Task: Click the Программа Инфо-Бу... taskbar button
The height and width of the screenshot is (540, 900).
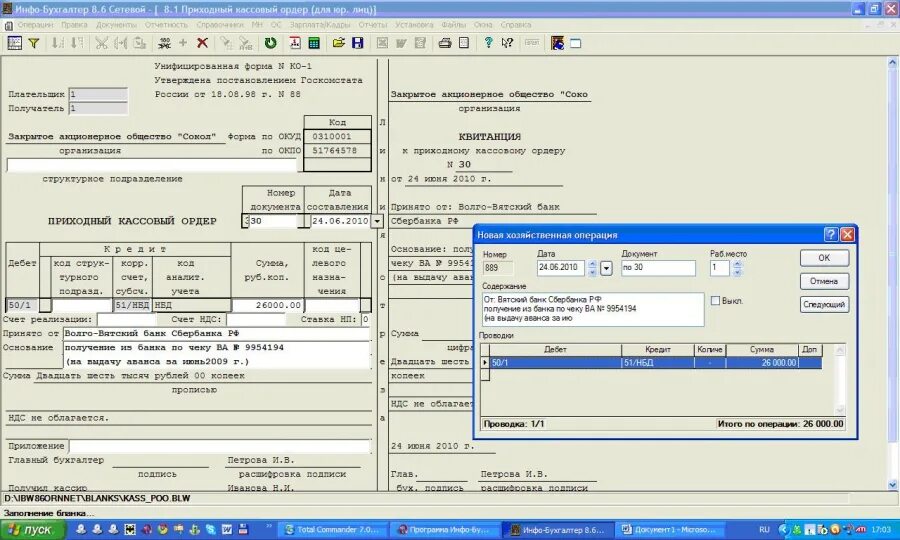Action: point(444,530)
